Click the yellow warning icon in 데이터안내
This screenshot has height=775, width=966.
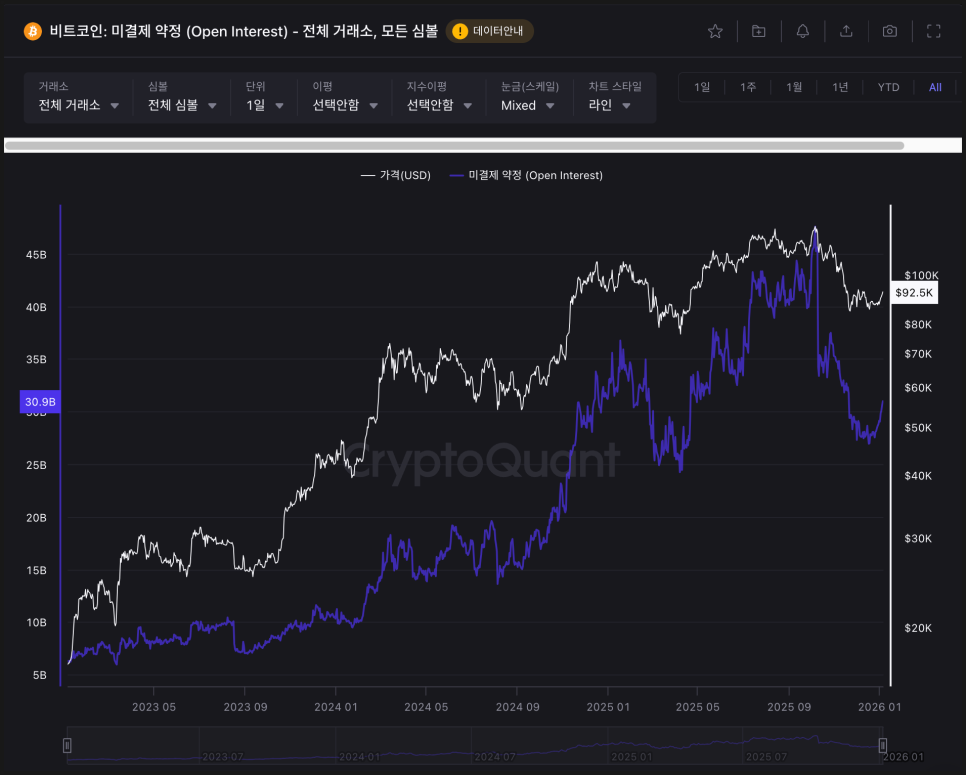pos(460,31)
